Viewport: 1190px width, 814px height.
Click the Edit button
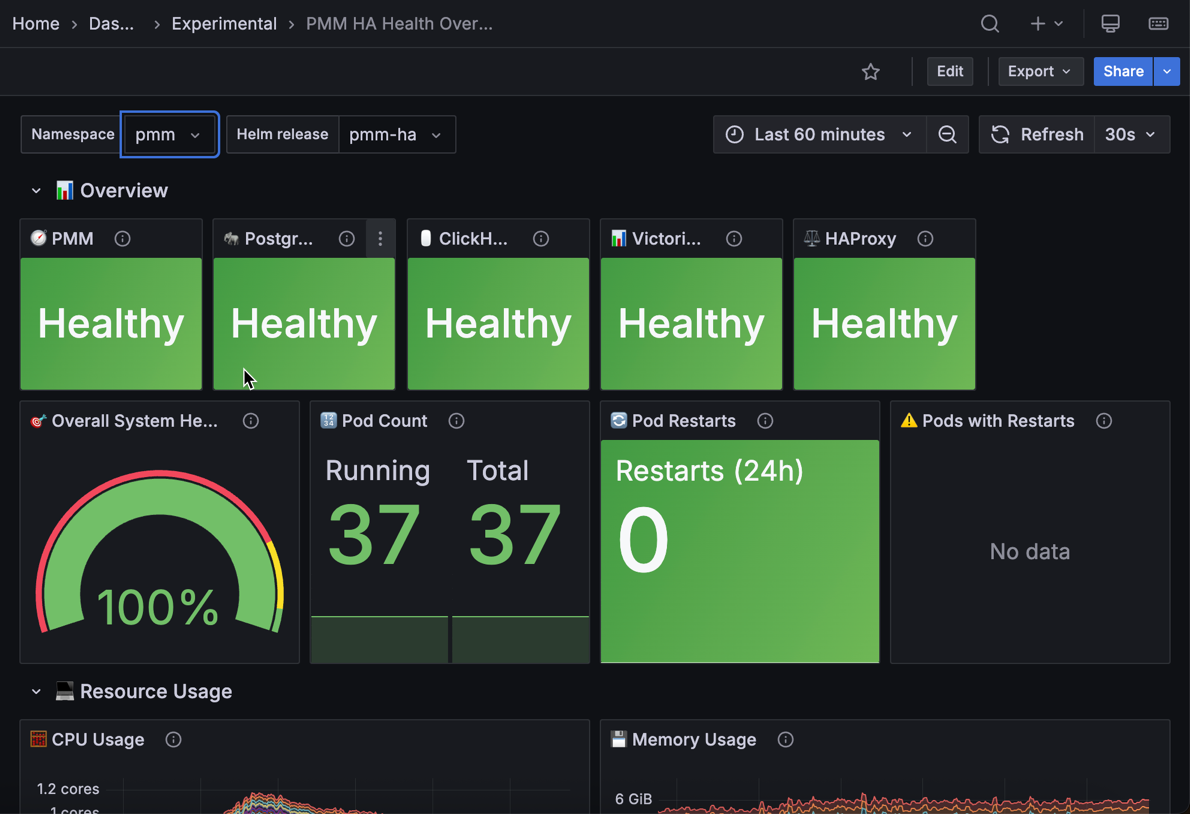(x=949, y=71)
